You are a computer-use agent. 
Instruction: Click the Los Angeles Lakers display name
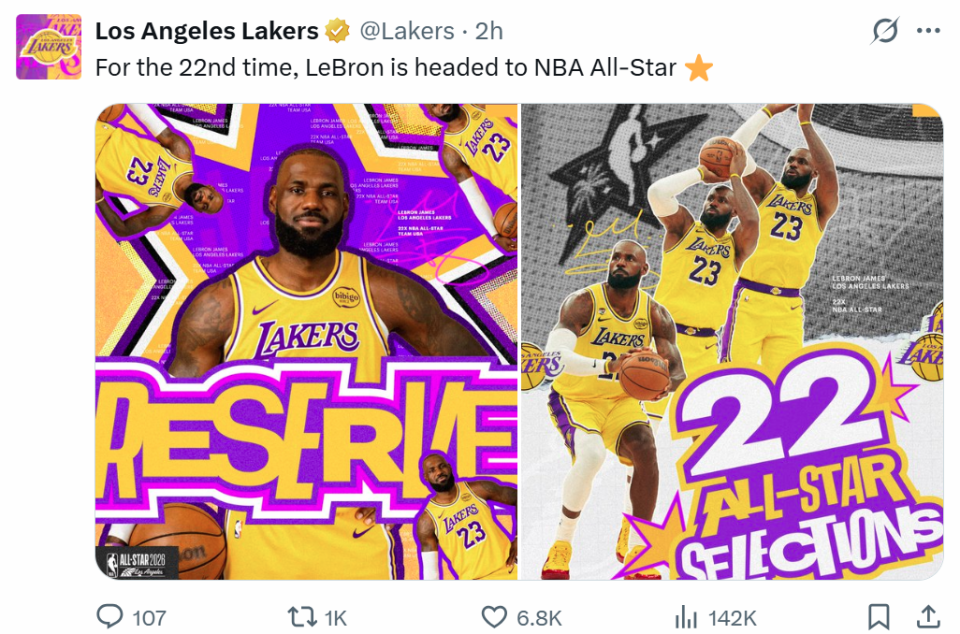[x=206, y=31]
